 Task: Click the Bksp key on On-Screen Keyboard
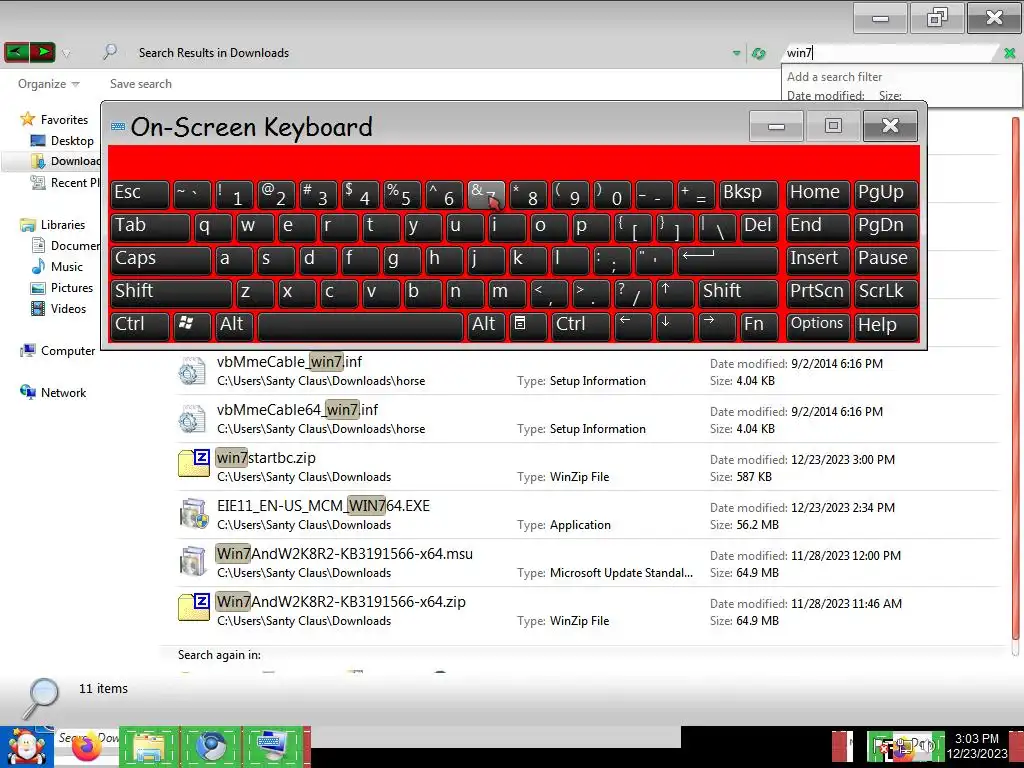(x=749, y=194)
